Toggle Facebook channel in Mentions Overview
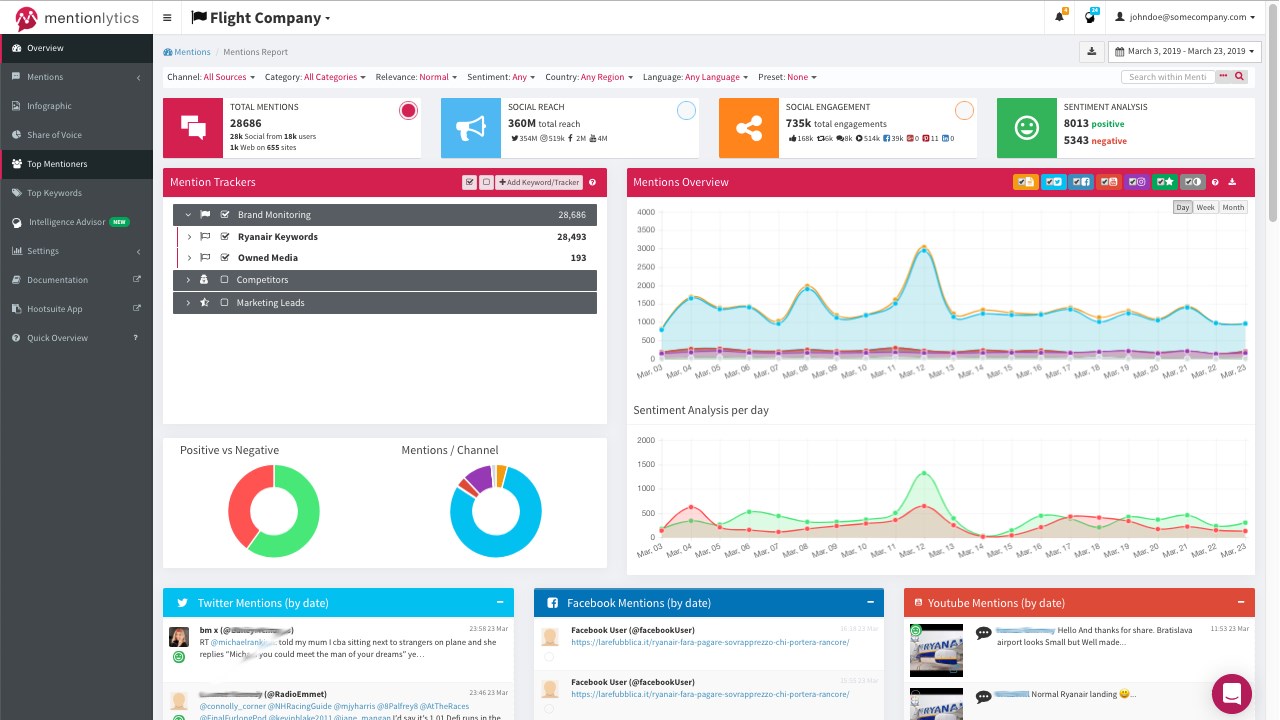 [1081, 182]
